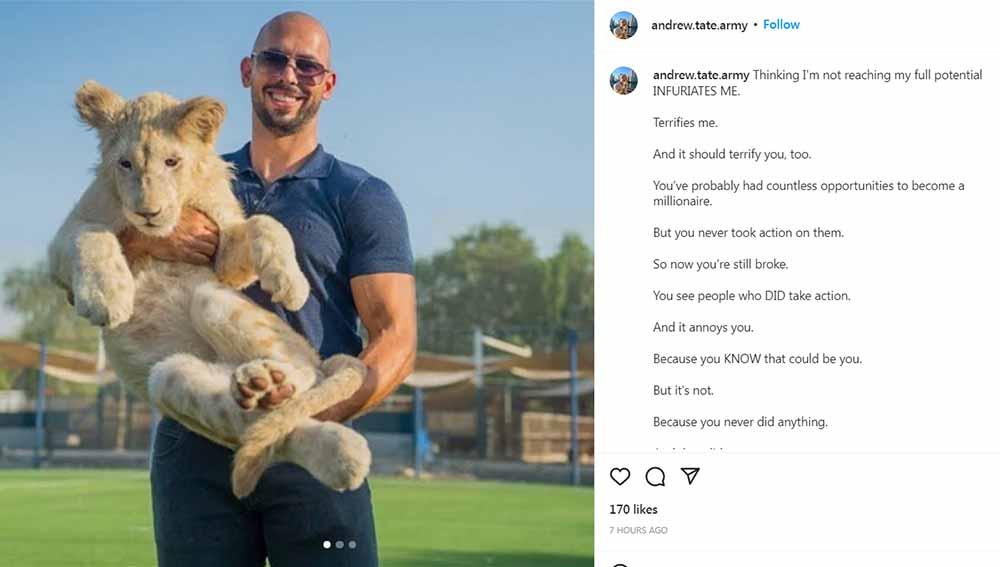Open the profile avatar in the post header

pyautogui.click(x=623, y=25)
